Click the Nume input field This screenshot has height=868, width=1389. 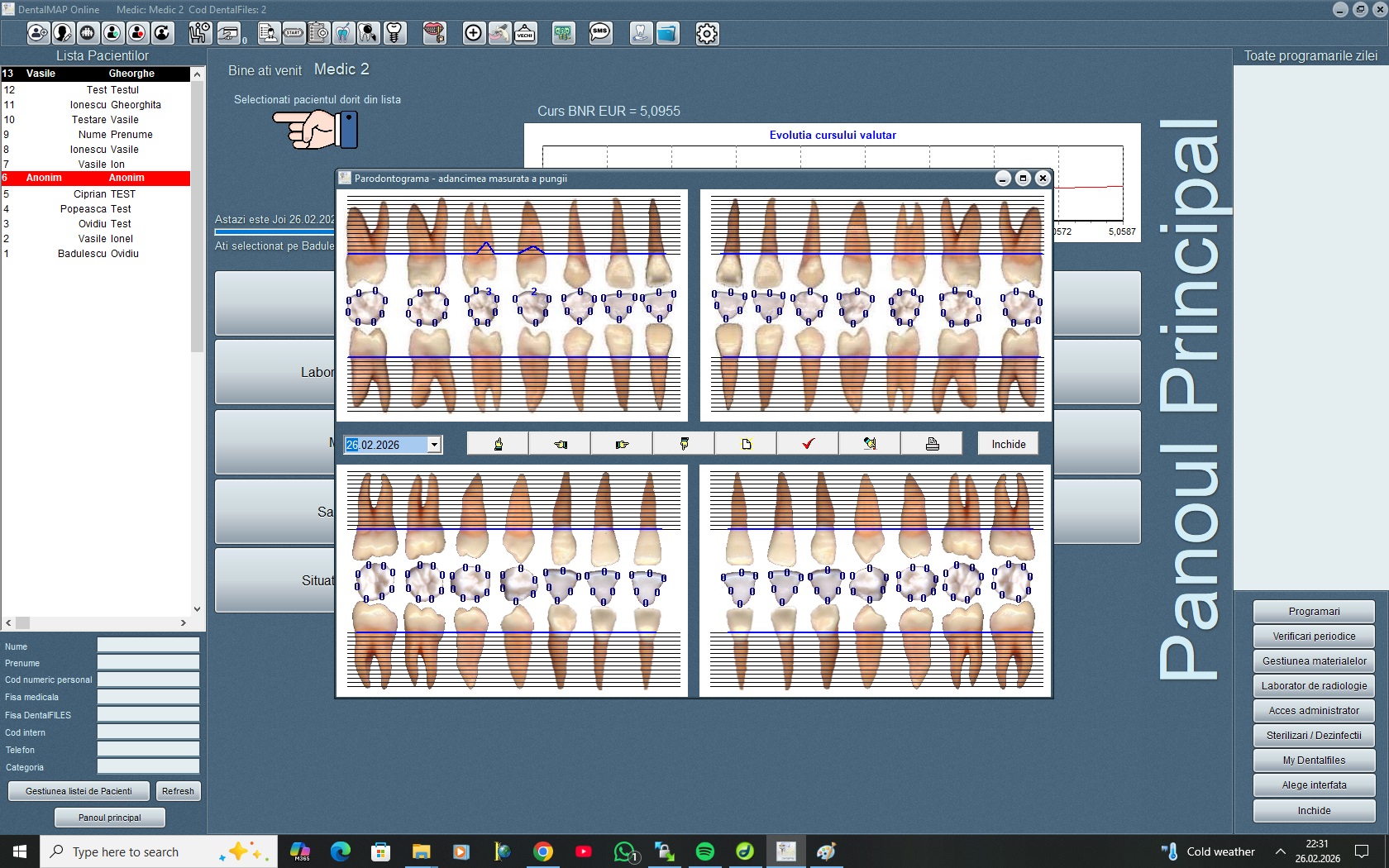[x=148, y=645]
